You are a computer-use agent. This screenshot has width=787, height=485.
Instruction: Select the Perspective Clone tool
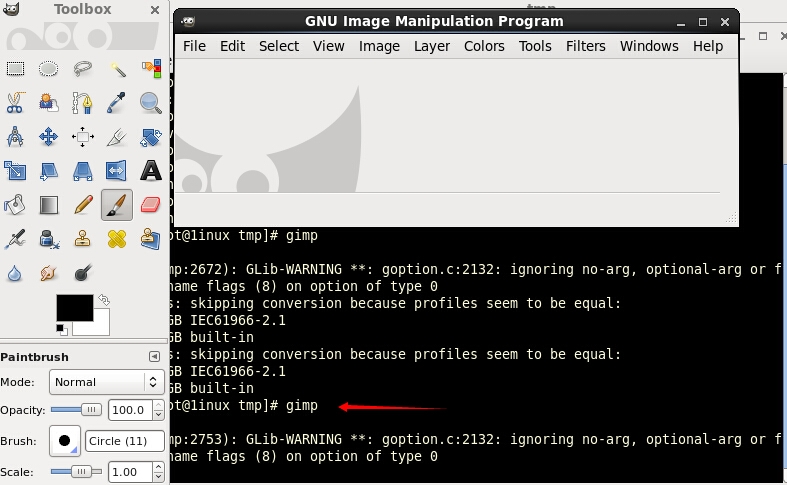click(151, 239)
